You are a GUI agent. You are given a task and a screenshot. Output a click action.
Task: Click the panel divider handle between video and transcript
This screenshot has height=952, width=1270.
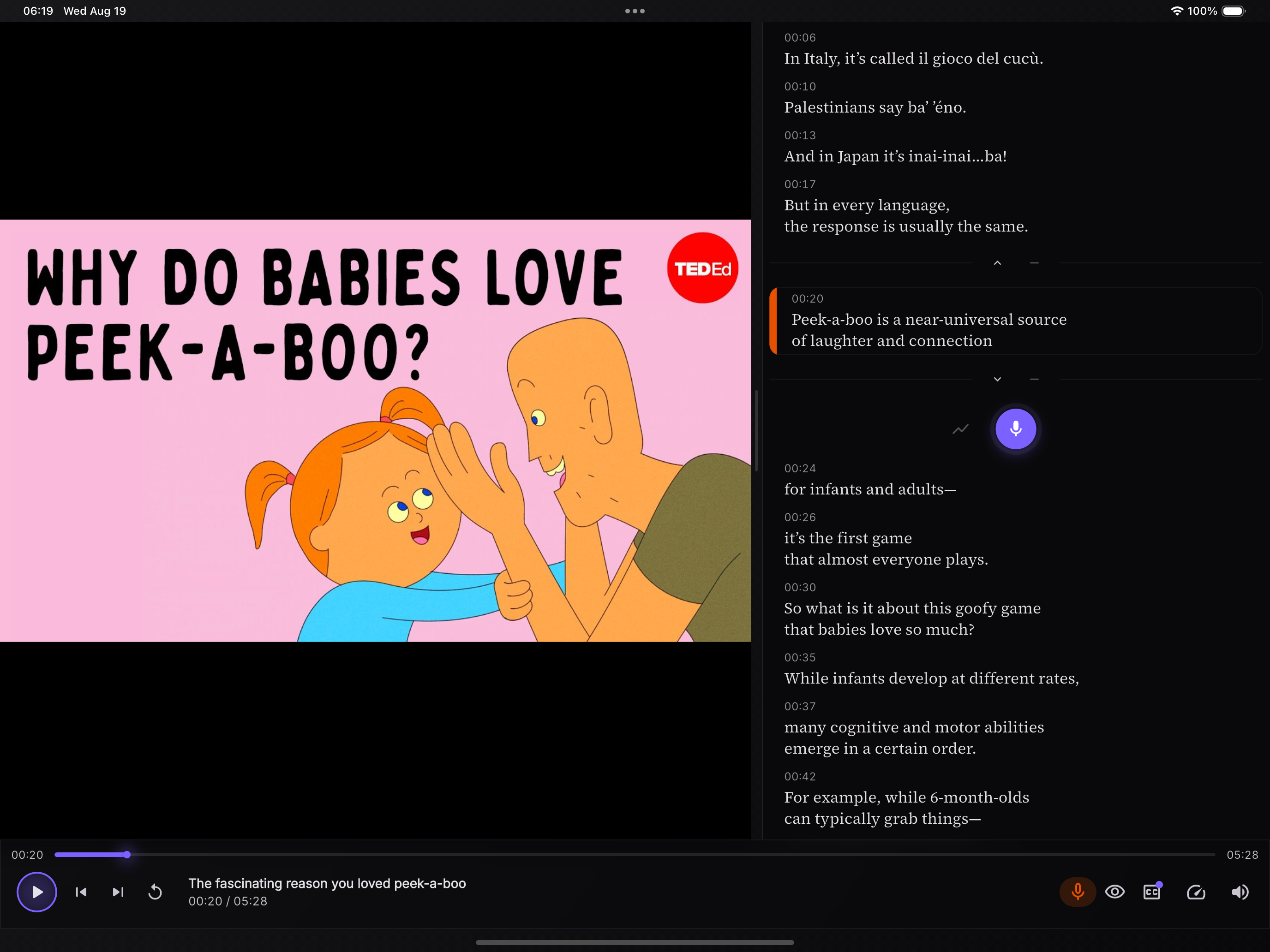point(757,430)
